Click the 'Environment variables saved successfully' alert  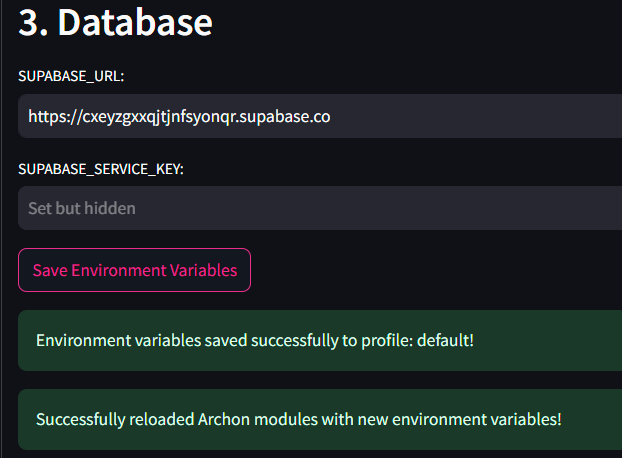(320, 340)
